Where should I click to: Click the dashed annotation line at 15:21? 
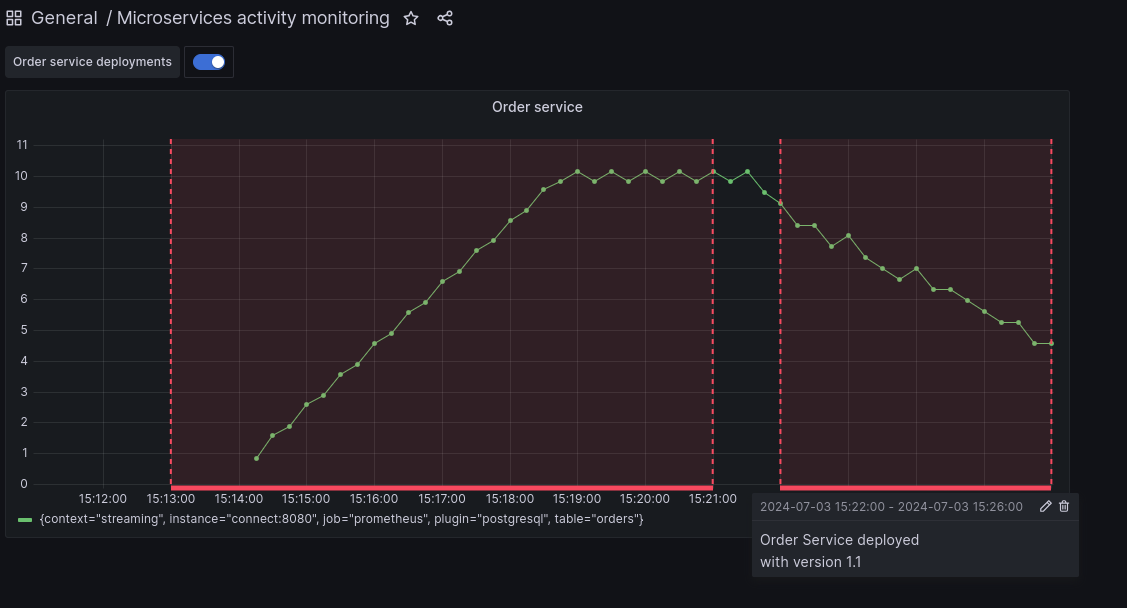(x=713, y=300)
